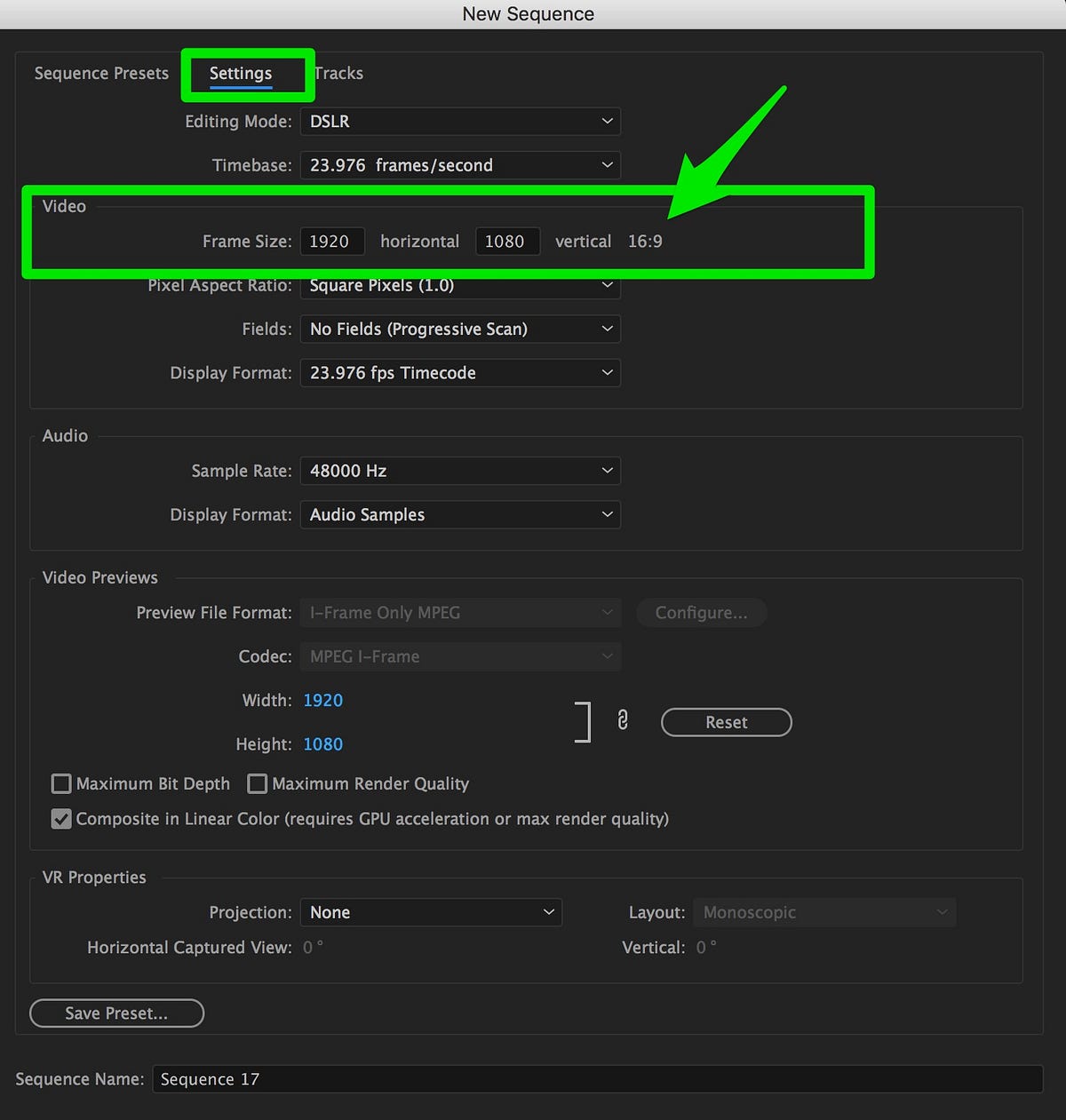Screen dimensions: 1066x1120
Task: Enable Maximum Render Quality
Action: [257, 783]
